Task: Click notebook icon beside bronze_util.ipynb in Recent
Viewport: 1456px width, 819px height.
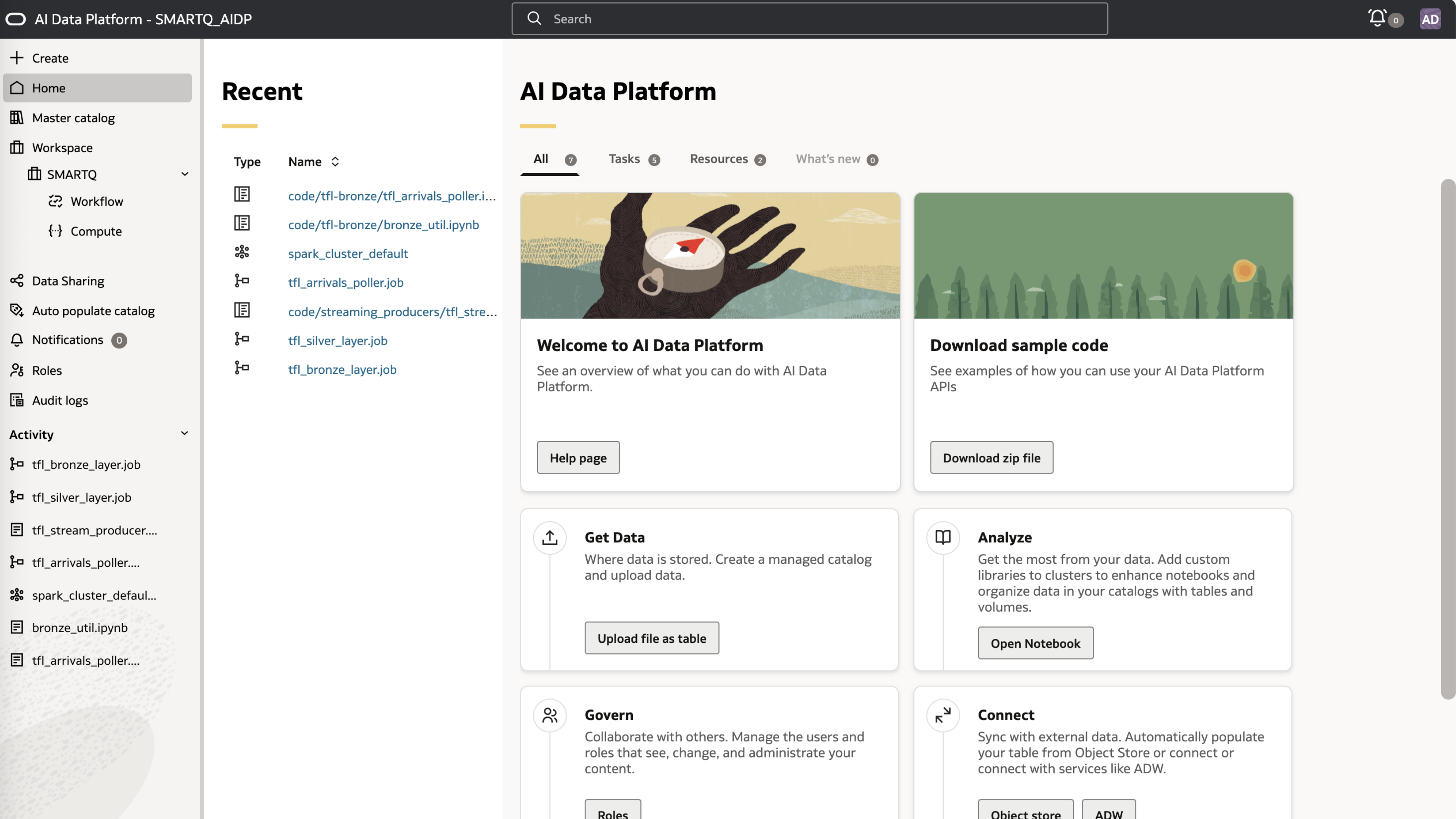Action: 242,223
